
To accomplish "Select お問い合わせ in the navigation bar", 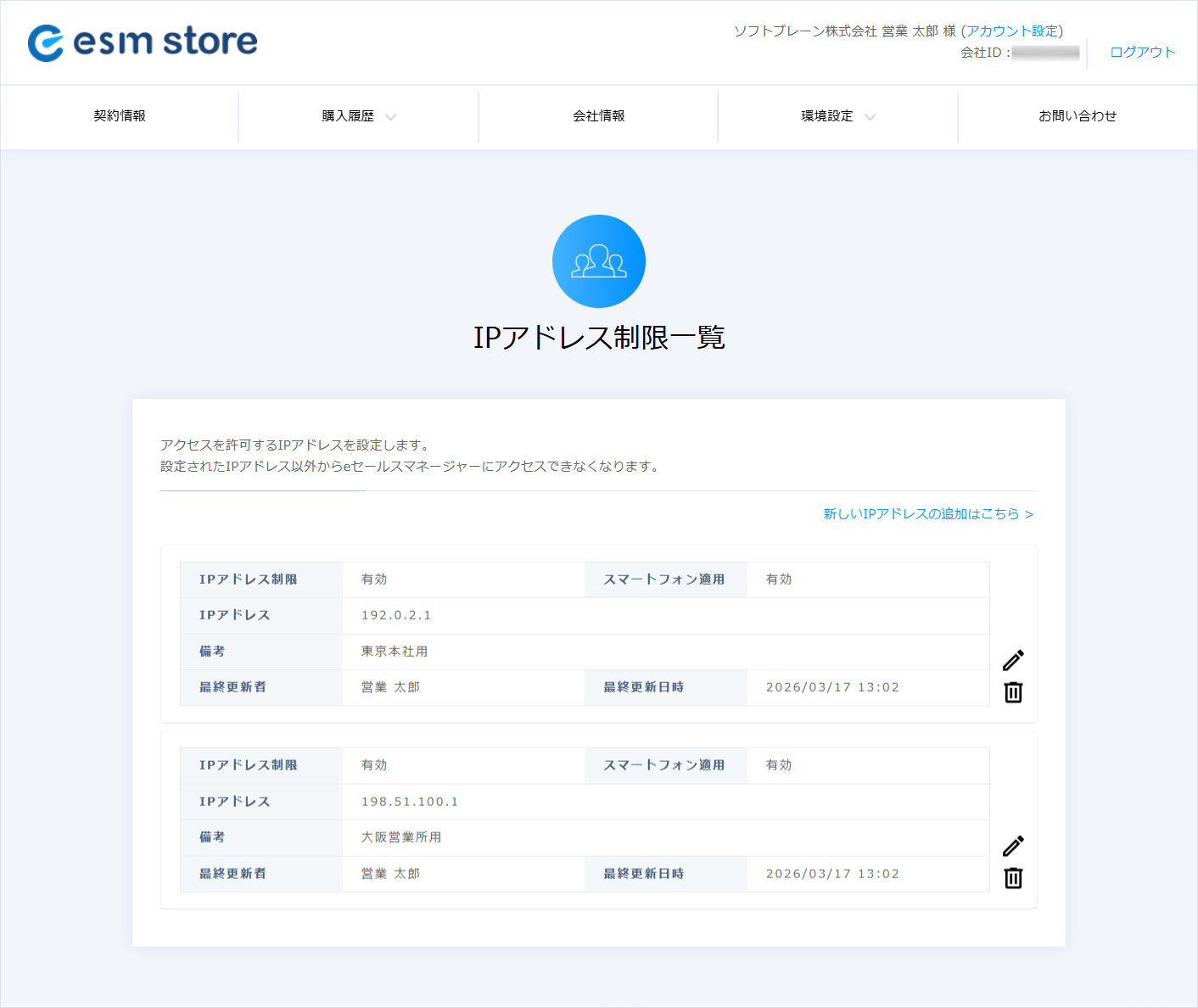I will (1078, 116).
